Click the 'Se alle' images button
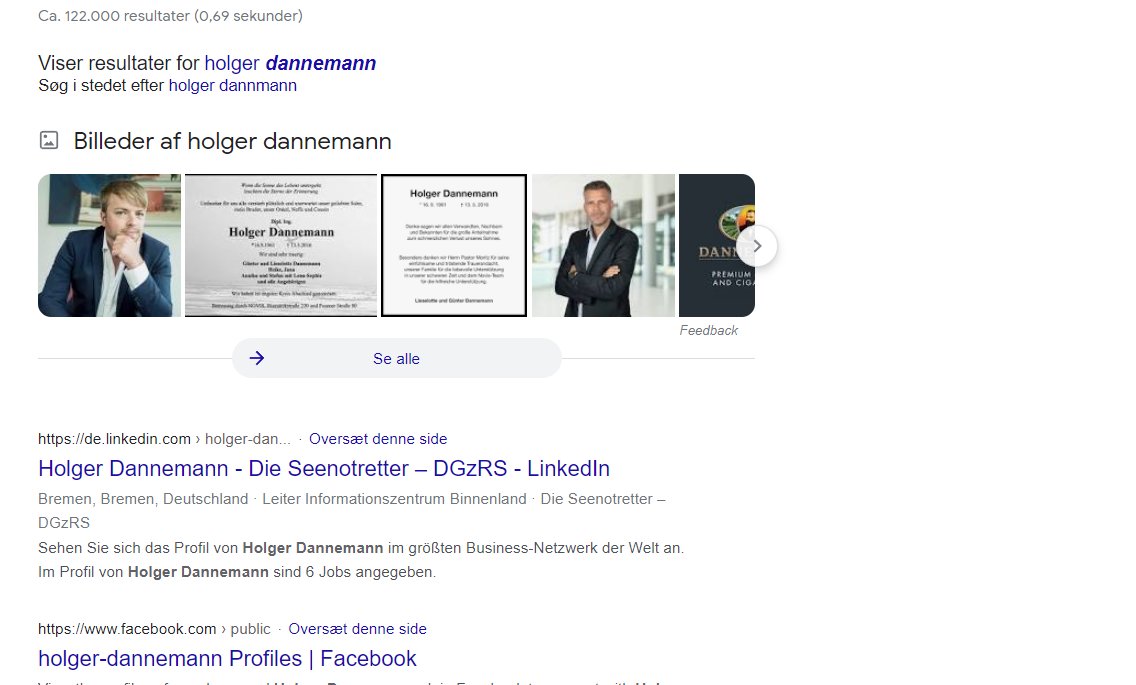The width and height of the screenshot is (1136, 685). [396, 358]
